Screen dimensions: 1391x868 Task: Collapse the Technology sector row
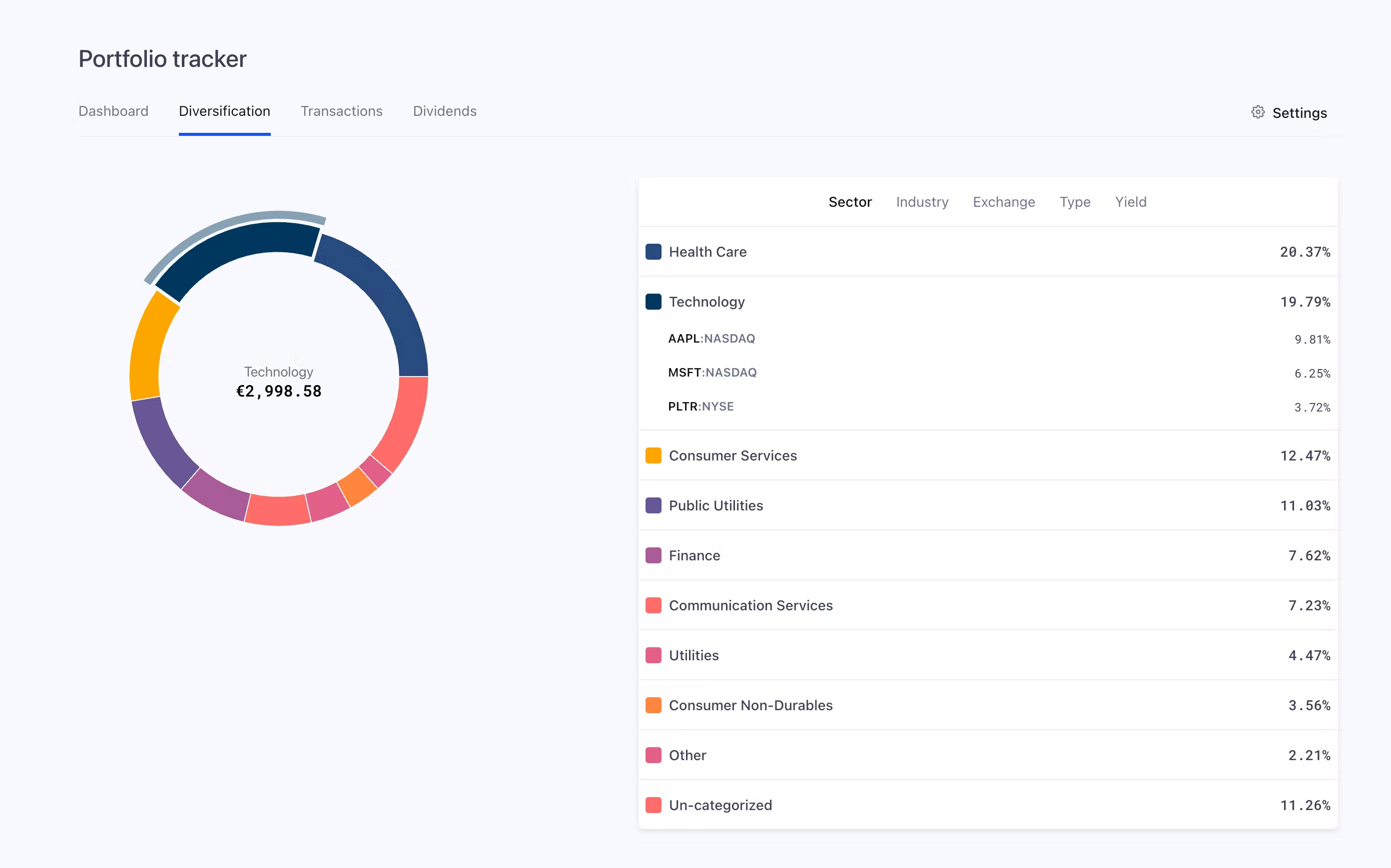coord(706,302)
